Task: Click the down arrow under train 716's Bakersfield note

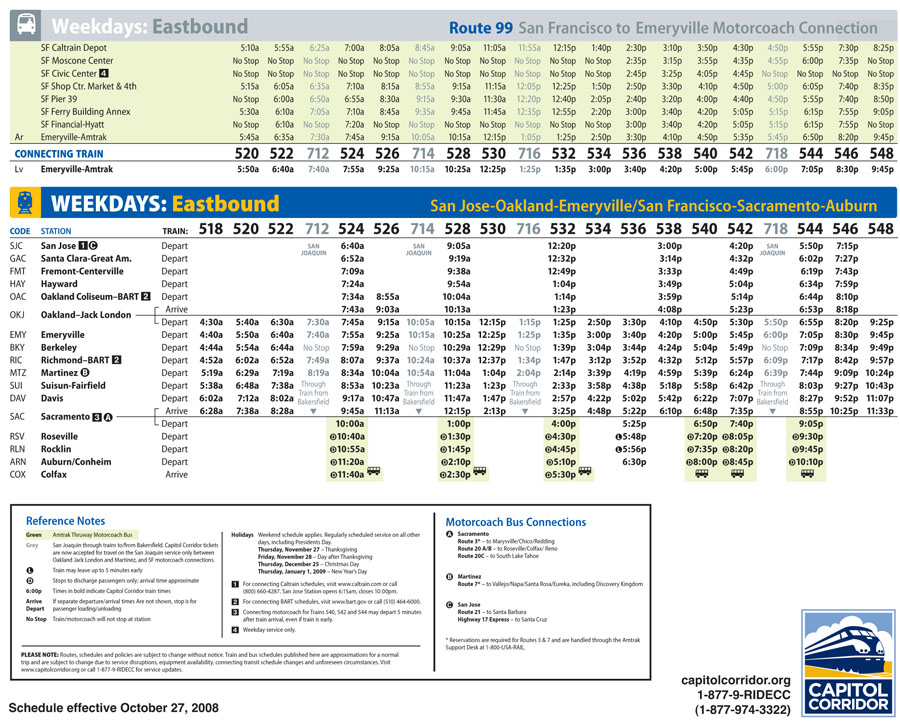Action: pos(525,411)
